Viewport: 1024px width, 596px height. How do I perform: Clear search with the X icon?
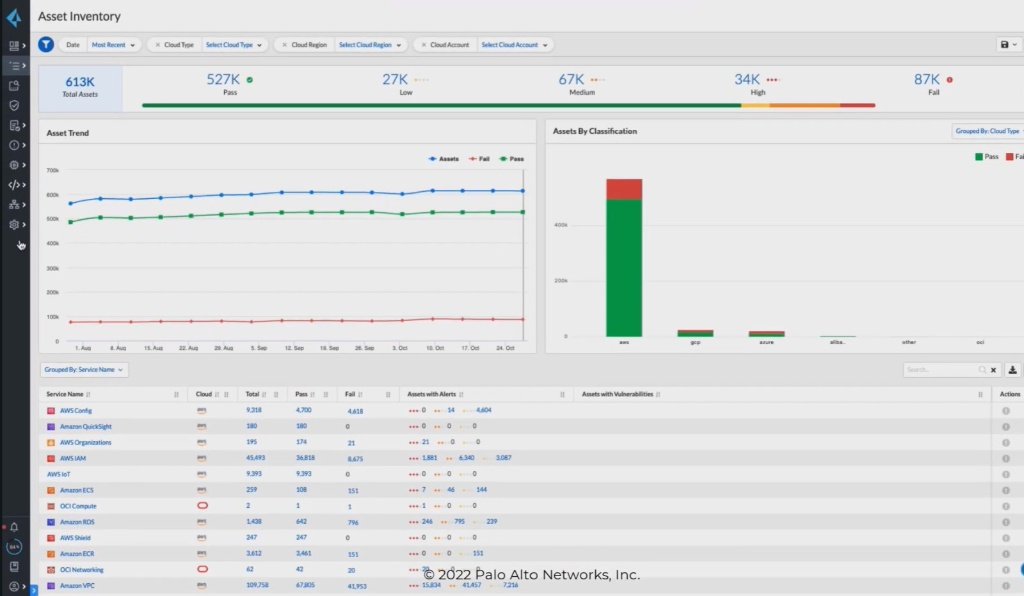coord(993,370)
